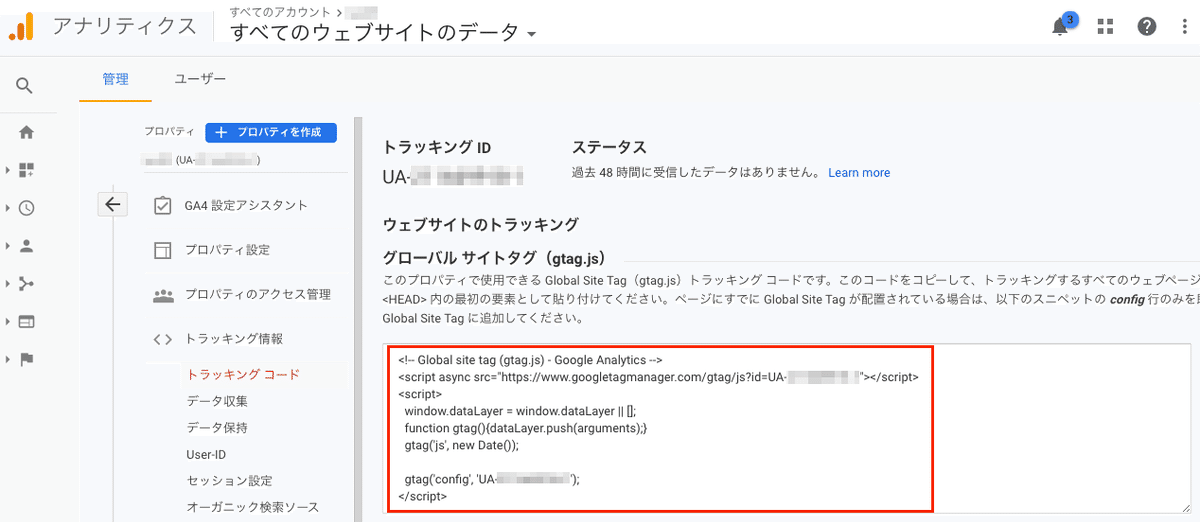1200x522 pixels.
Task: Click the グローバル サイトタグ（gtag.js） heading
Action: point(494,258)
